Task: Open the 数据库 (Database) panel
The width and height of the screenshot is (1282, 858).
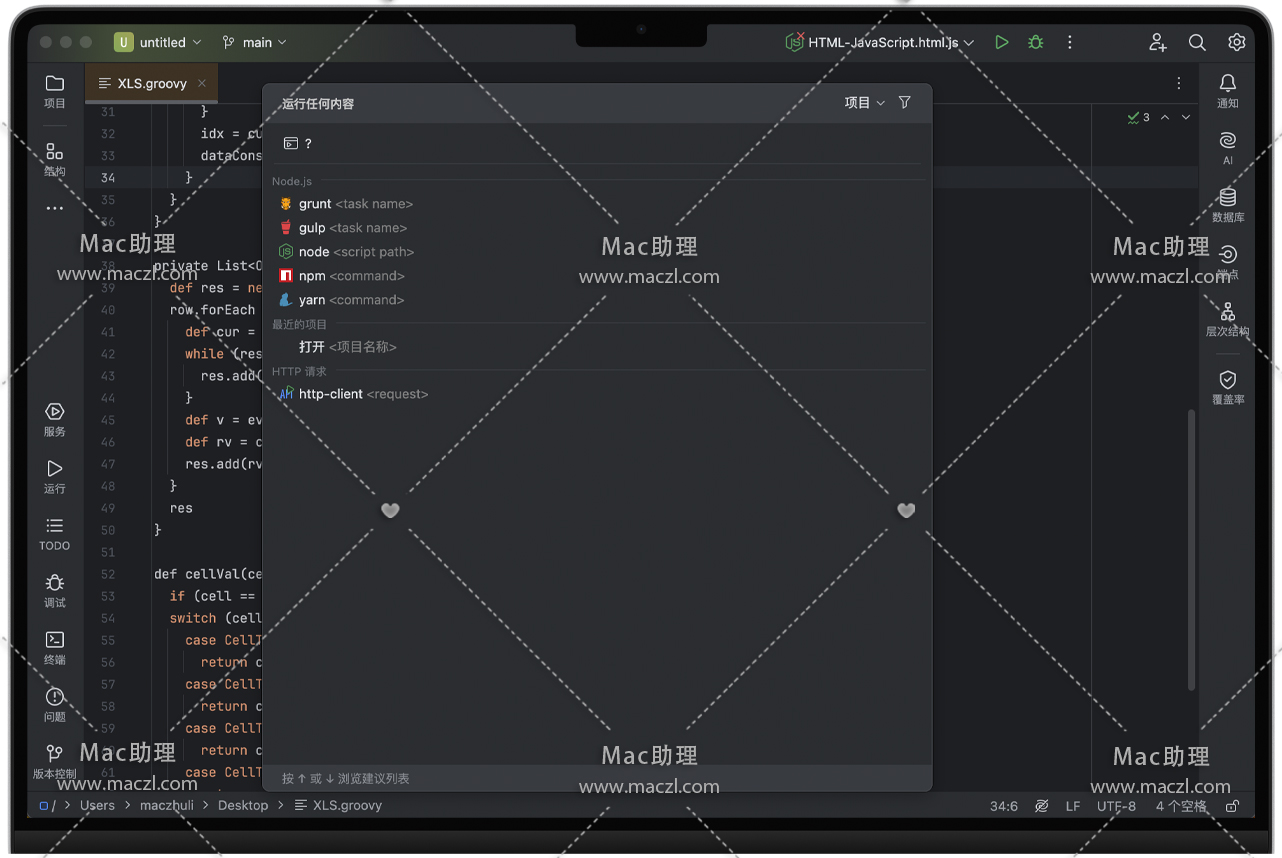Action: coord(1228,204)
